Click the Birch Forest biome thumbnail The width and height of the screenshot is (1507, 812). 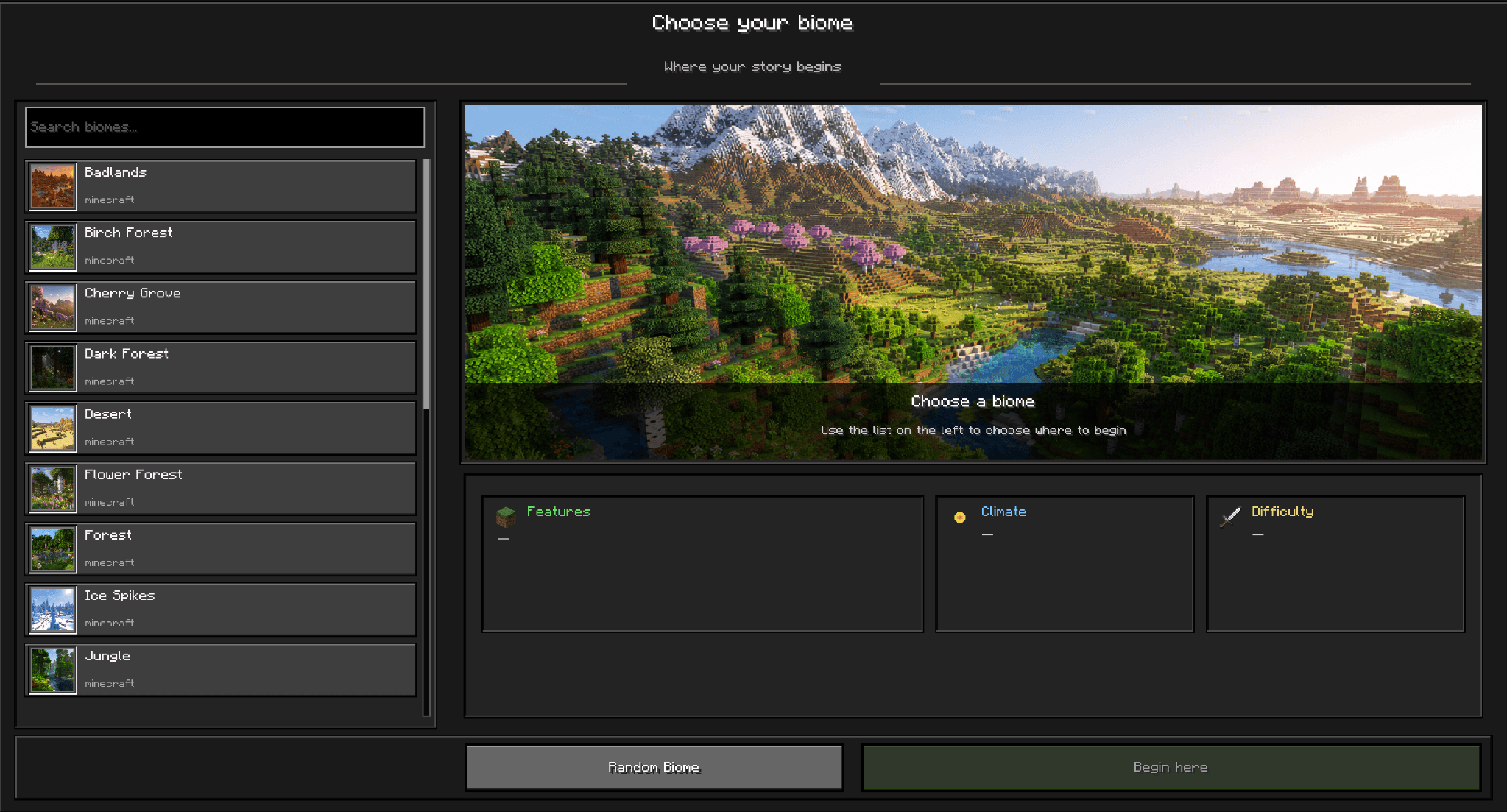click(53, 247)
